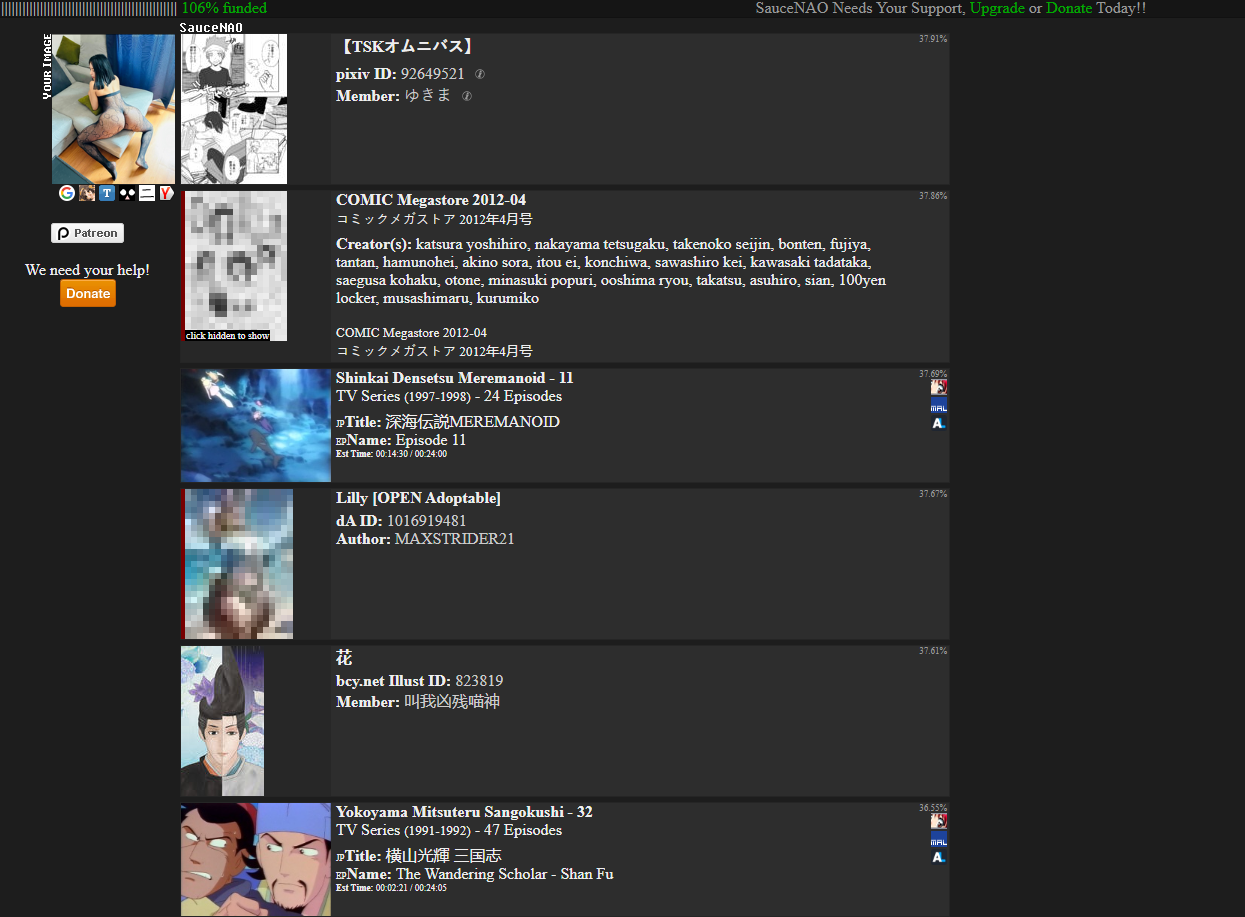This screenshot has height=917, width=1245.
Task: Click 'We need your help!' text
Action: click(x=87, y=270)
